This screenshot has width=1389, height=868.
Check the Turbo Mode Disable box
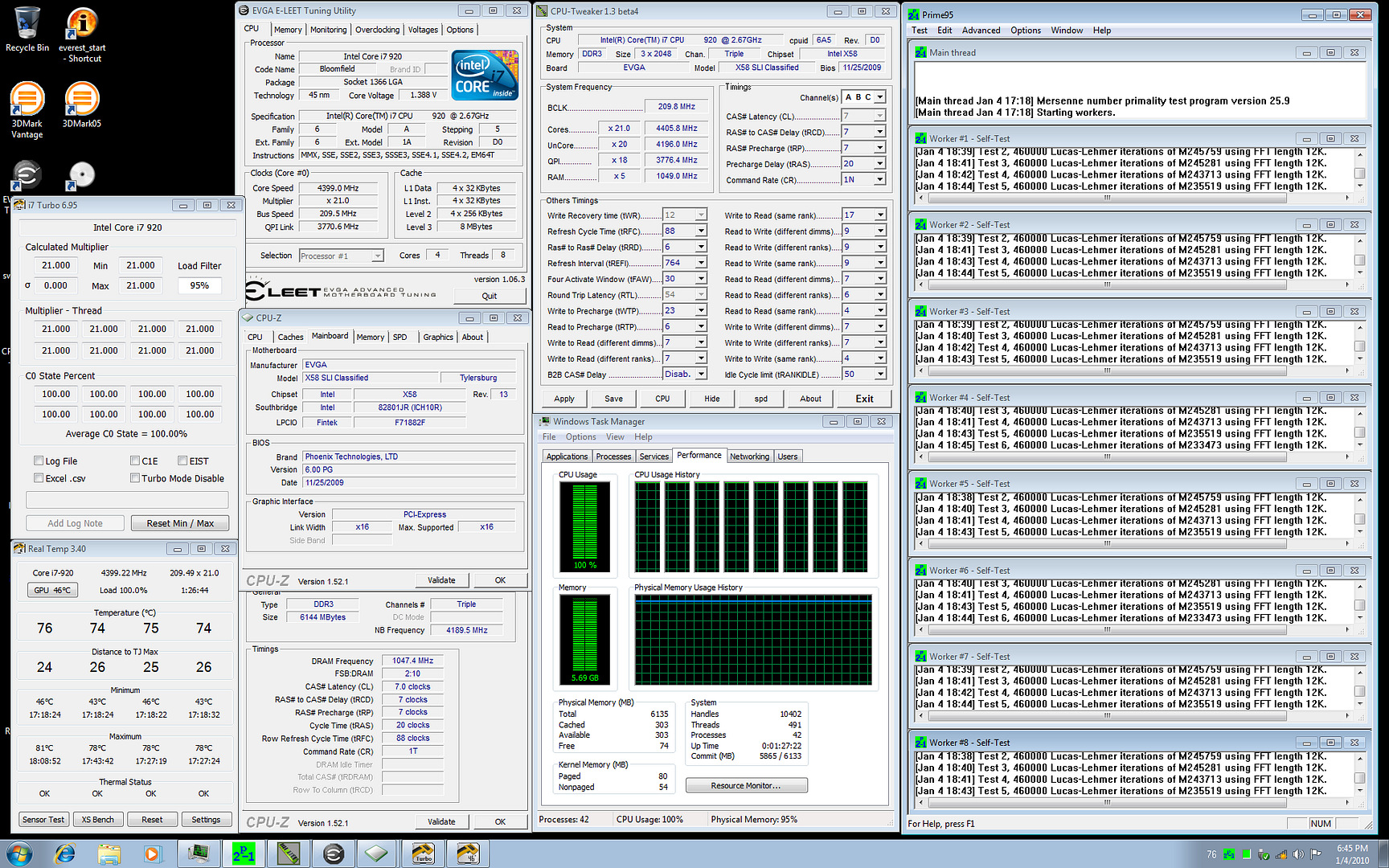pyautogui.click(x=135, y=477)
